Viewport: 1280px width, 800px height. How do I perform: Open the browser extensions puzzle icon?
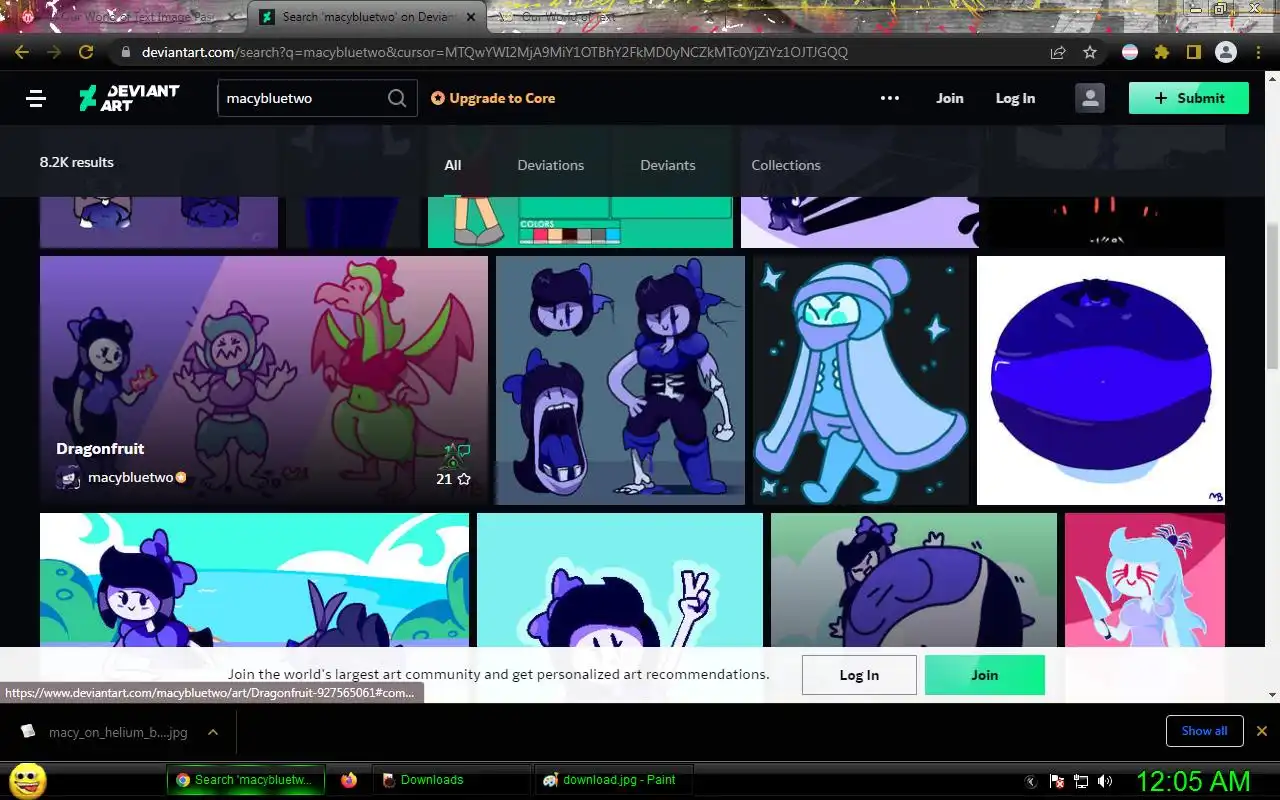[1161, 52]
